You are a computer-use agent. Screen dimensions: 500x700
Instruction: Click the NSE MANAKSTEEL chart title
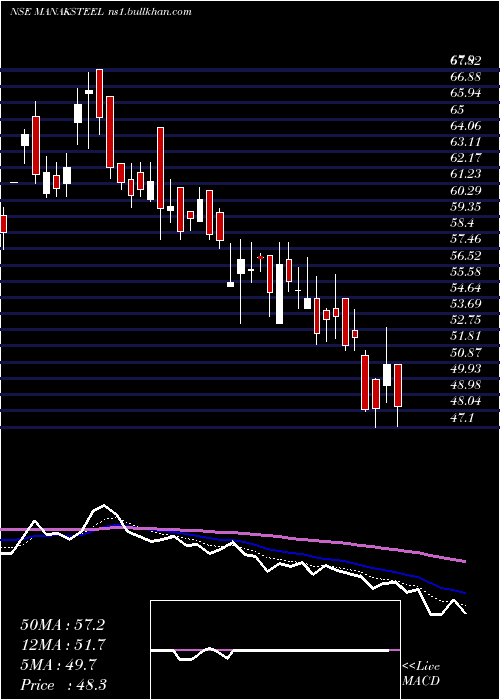click(100, 12)
